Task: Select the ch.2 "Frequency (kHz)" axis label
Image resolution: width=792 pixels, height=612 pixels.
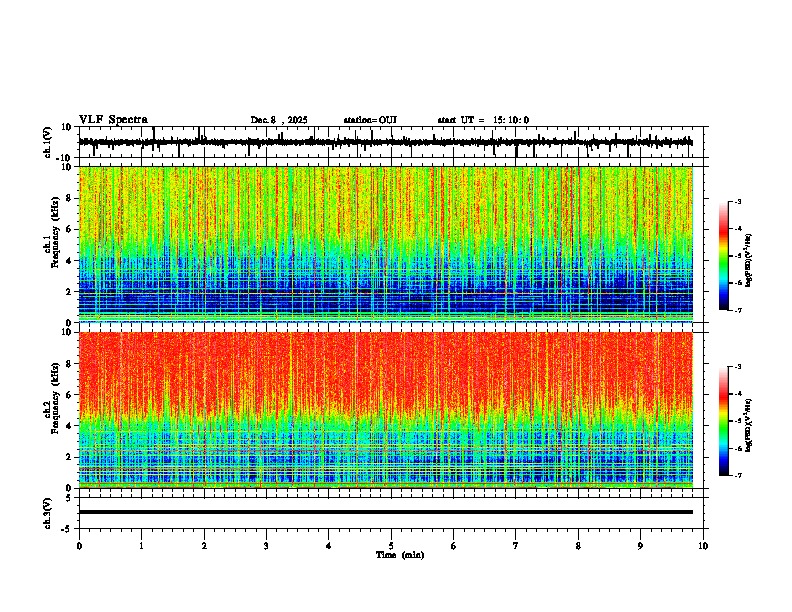Action: tap(56, 398)
